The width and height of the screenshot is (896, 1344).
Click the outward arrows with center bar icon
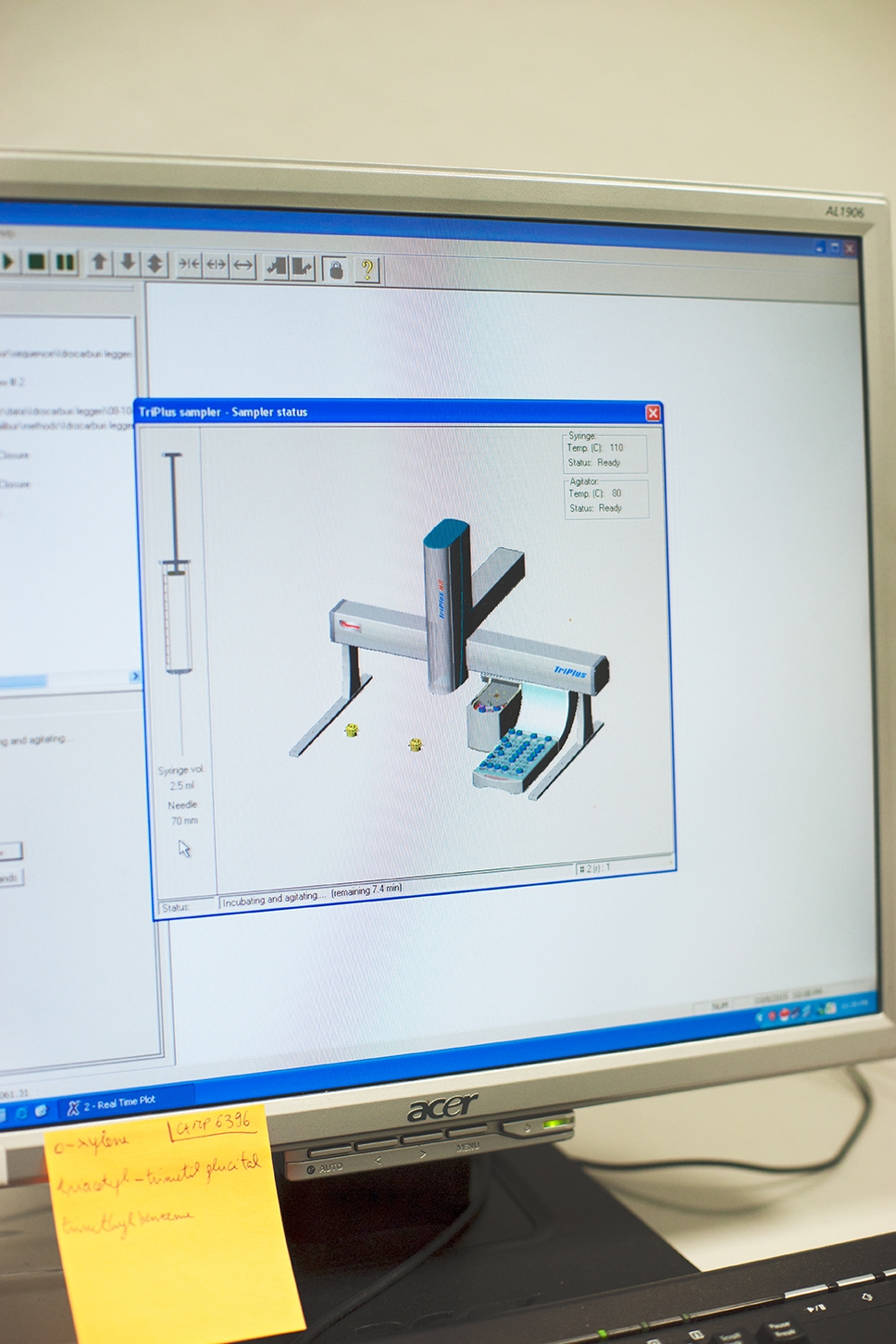coord(216,265)
